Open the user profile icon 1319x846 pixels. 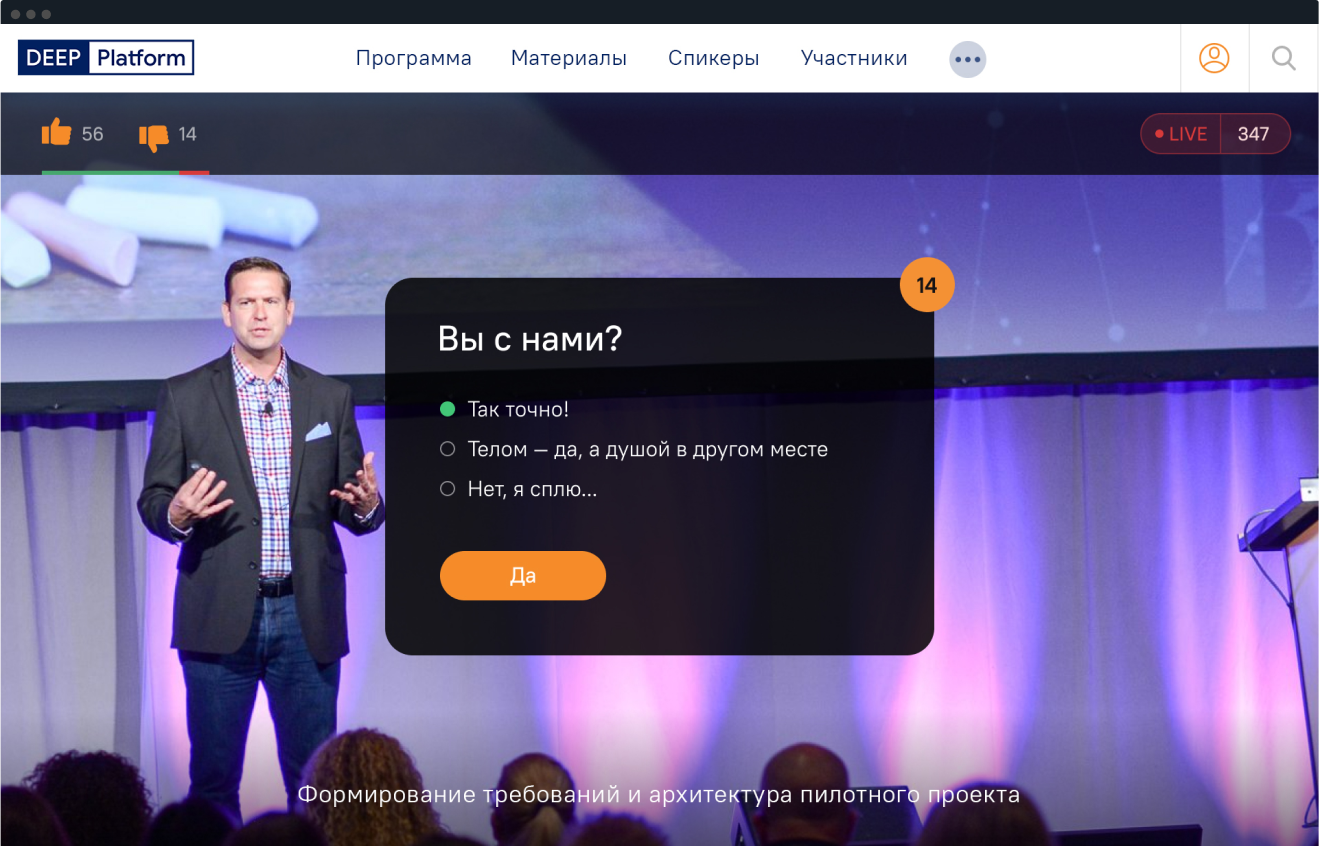pyautogui.click(x=1214, y=58)
